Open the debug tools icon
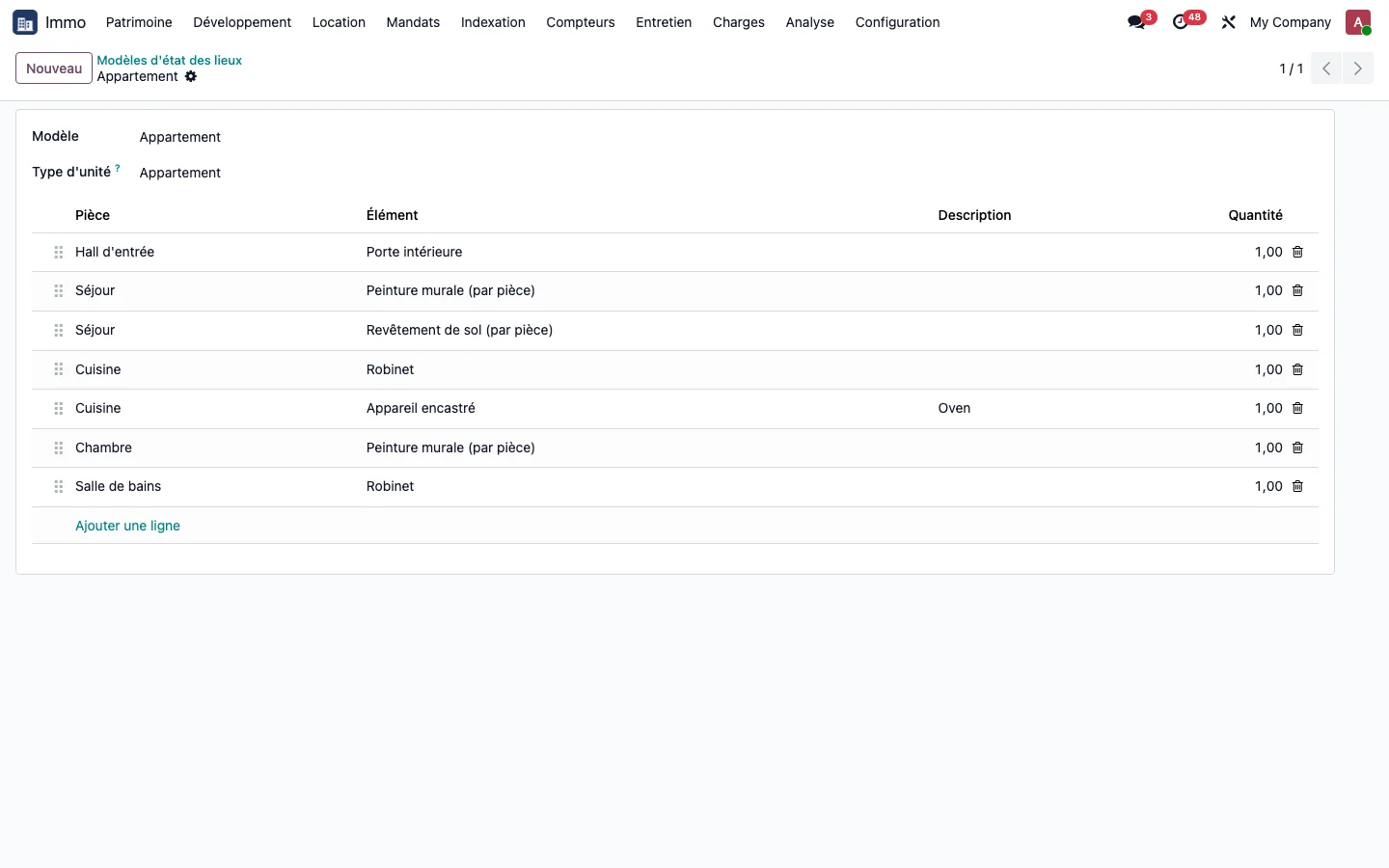Viewport: 1389px width, 868px height. point(1228,22)
